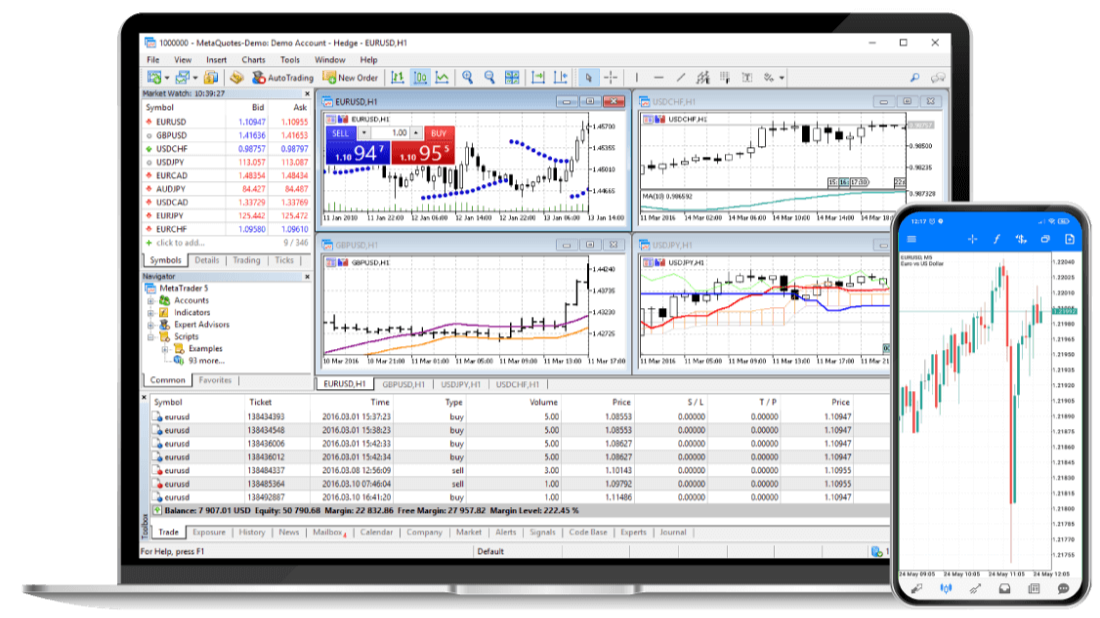Zoom out on the chart

click(490, 78)
